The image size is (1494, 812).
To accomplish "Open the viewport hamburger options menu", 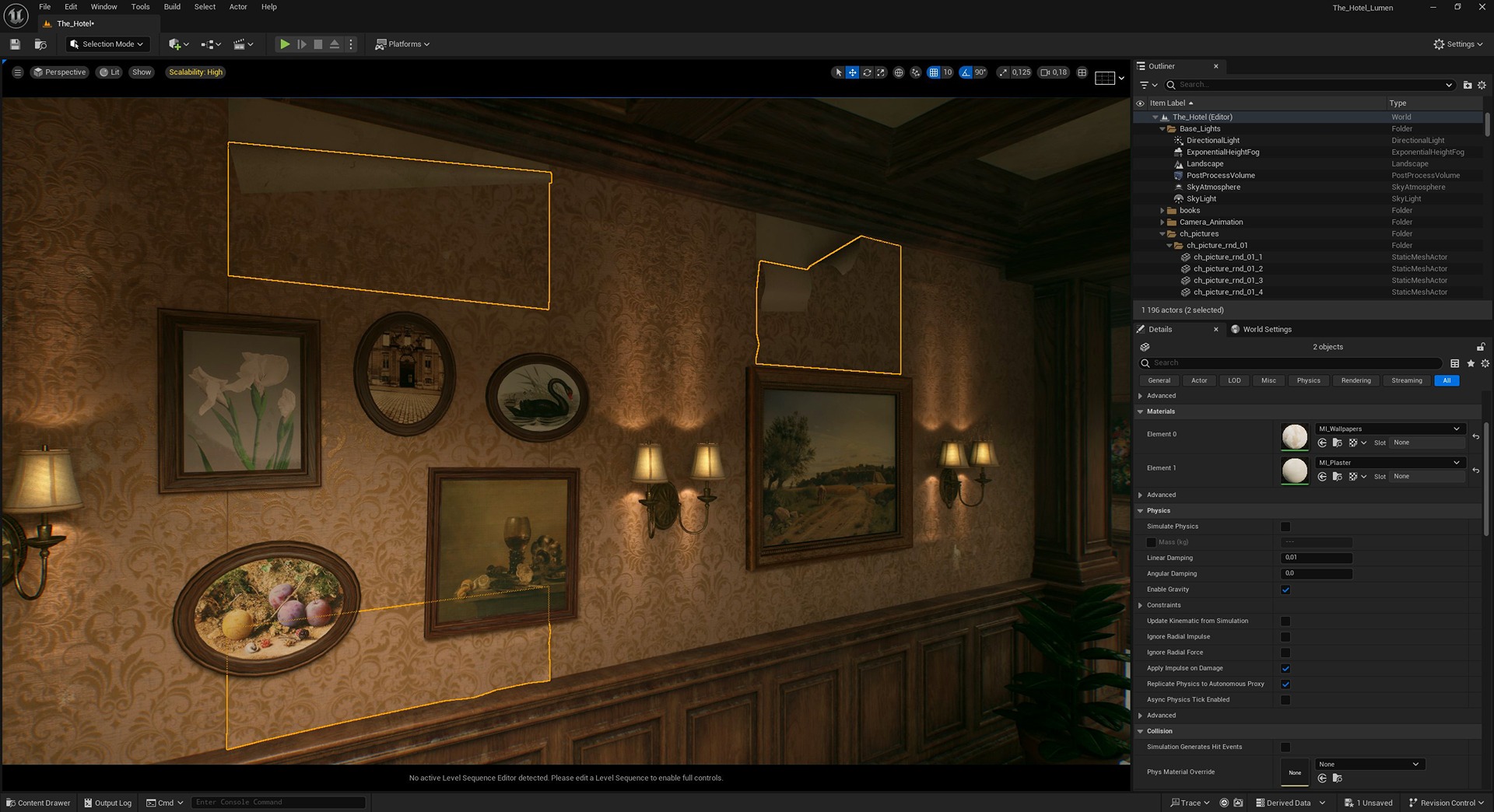I will (17, 72).
